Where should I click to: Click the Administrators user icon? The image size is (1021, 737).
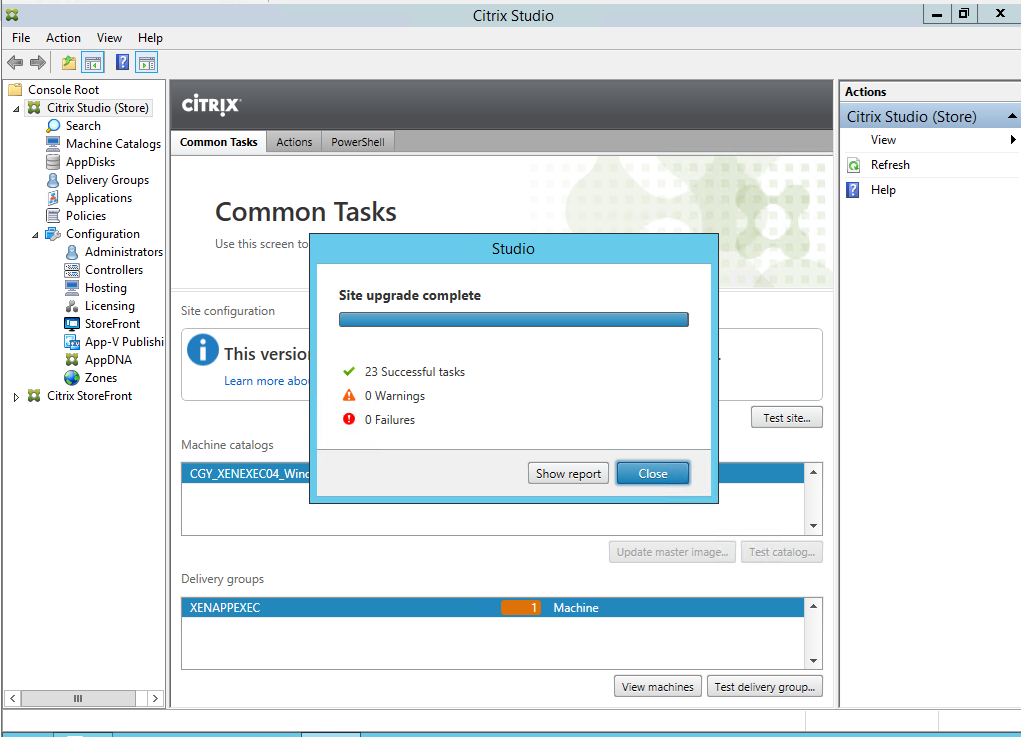click(x=72, y=251)
